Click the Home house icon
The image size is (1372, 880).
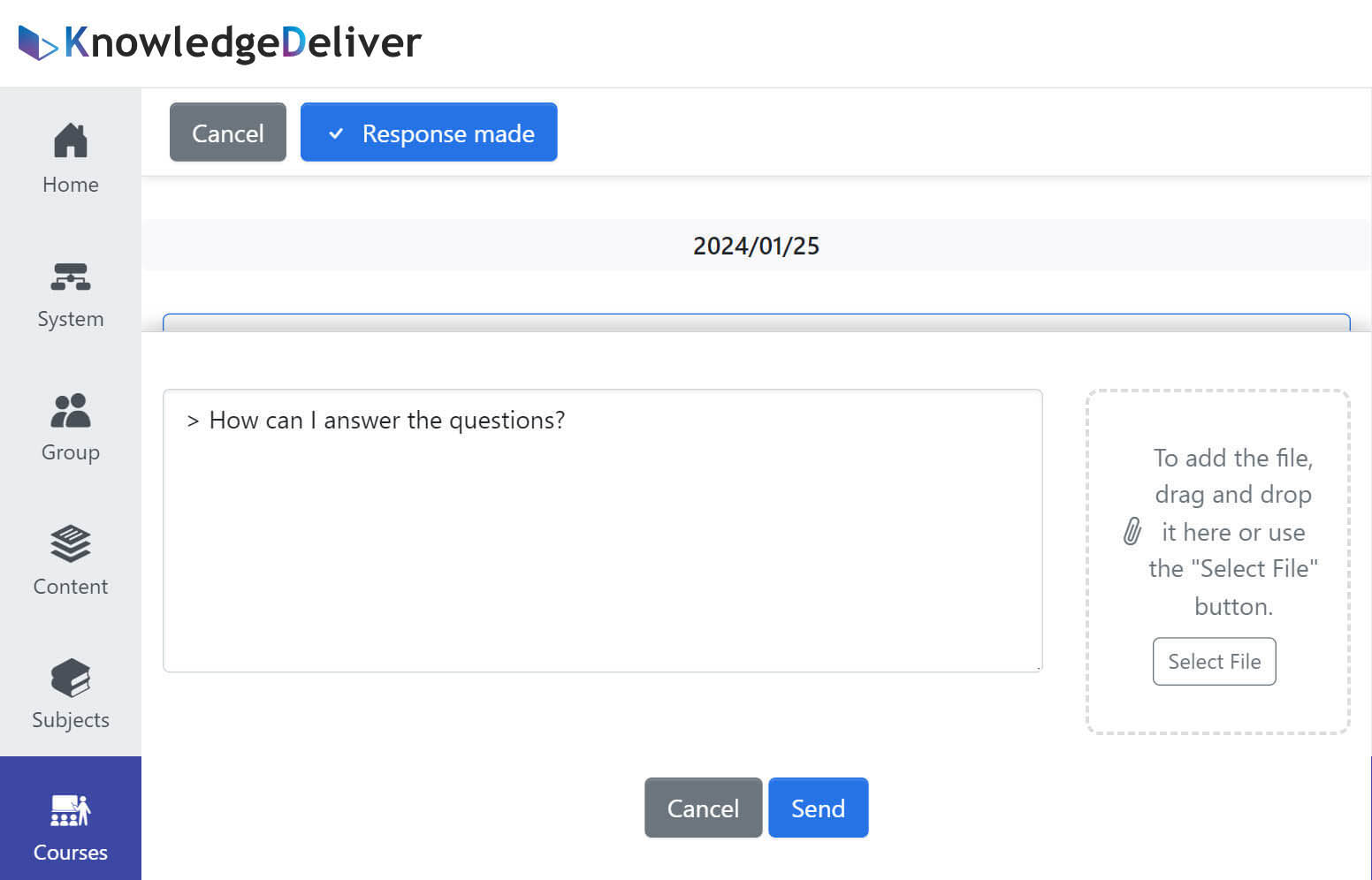pos(71,140)
